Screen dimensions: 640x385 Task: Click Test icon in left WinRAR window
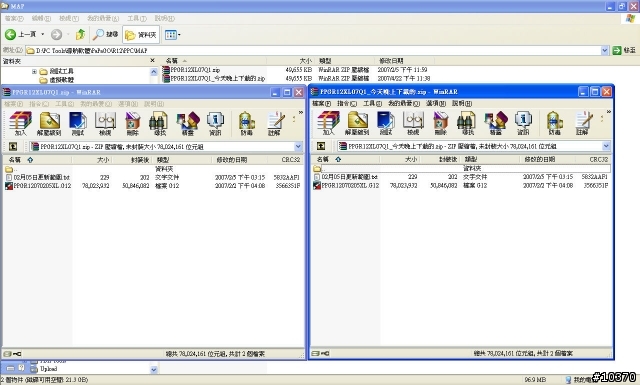(78, 123)
